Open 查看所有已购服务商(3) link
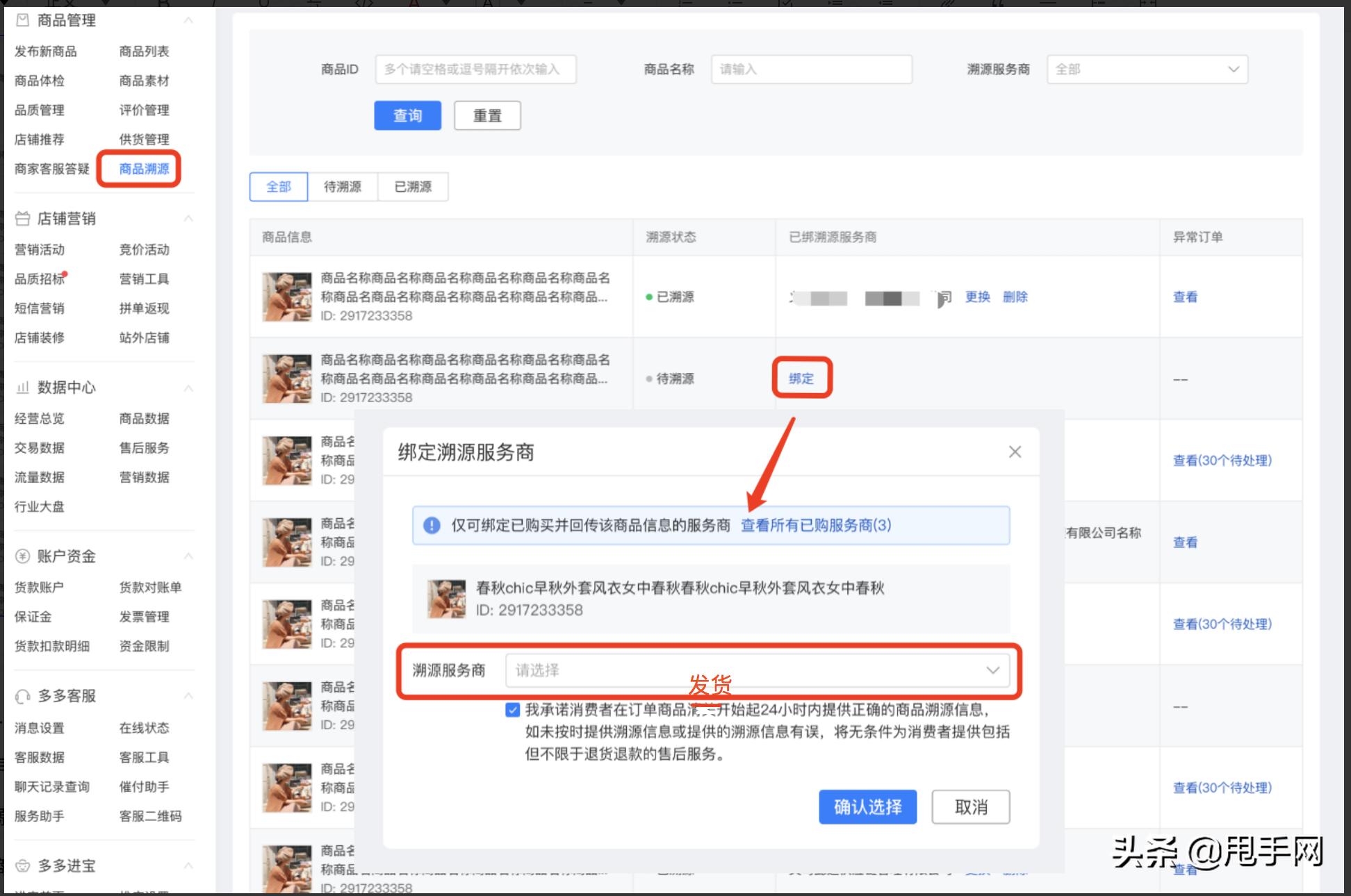This screenshot has width=1351, height=896. [817, 526]
